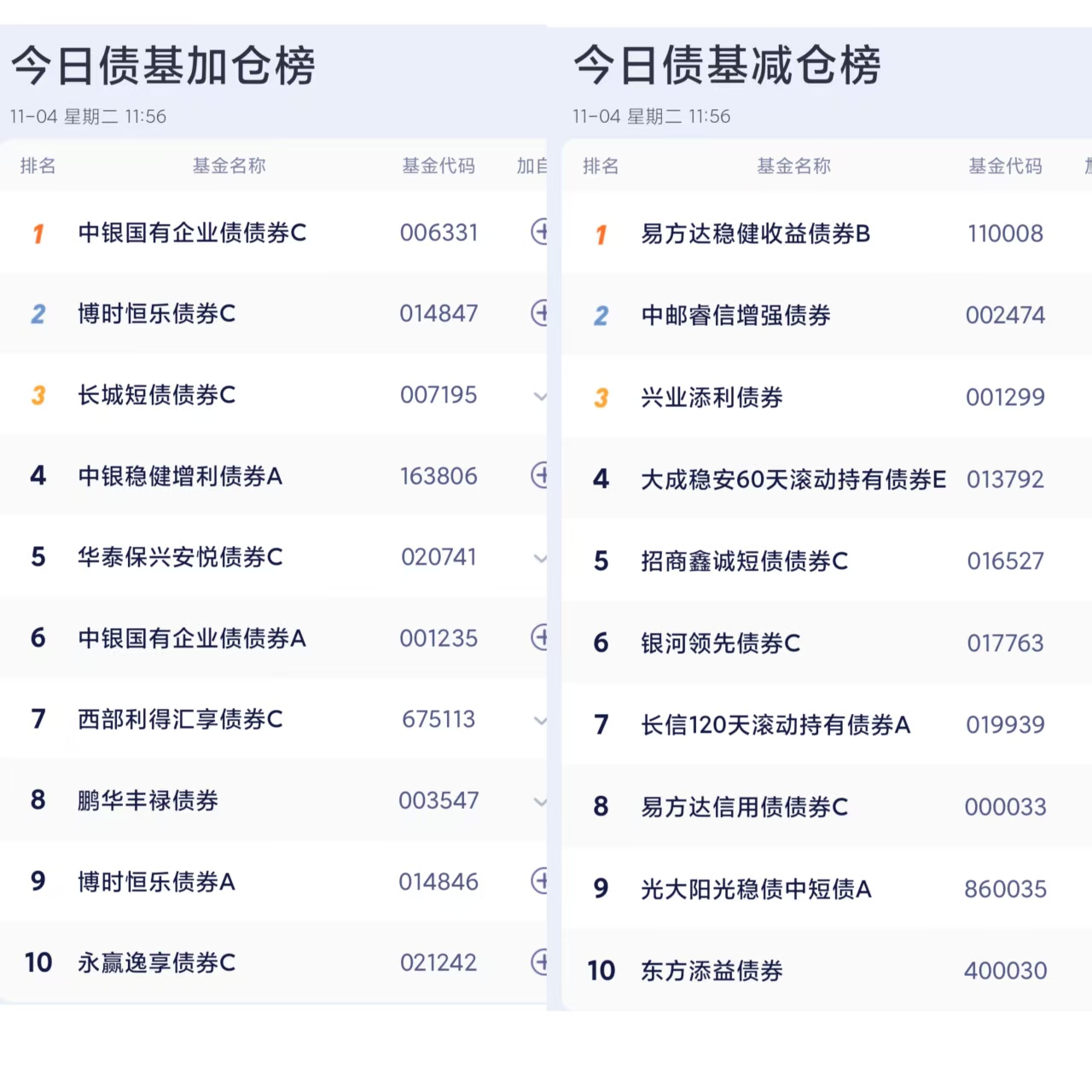
Task: Click fund code 860035
Action: pos(1005,889)
